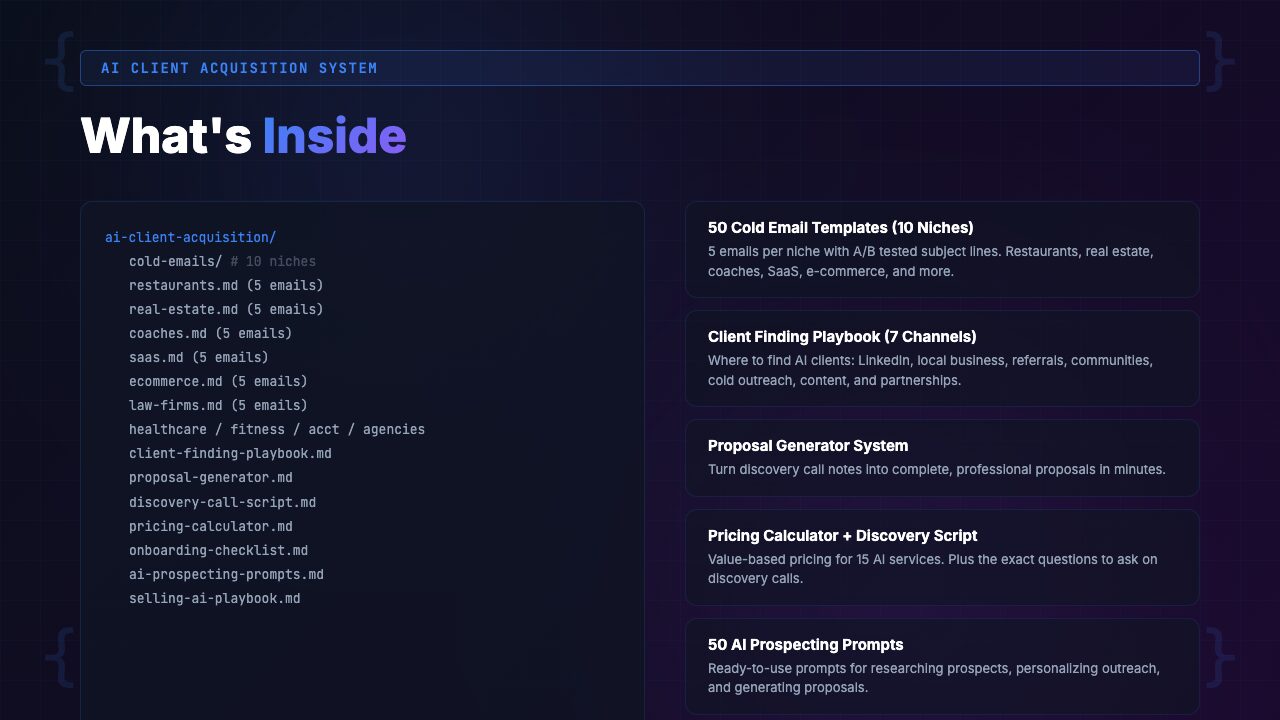This screenshot has height=720, width=1280.
Task: Click pricing-calculator.md
Action: (x=211, y=525)
